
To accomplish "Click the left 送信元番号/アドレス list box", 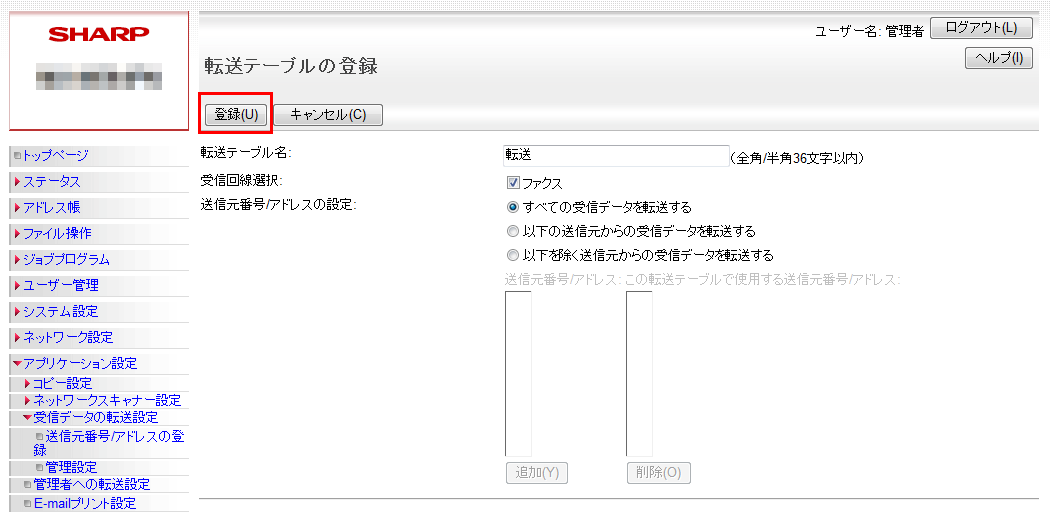I will pos(518,373).
